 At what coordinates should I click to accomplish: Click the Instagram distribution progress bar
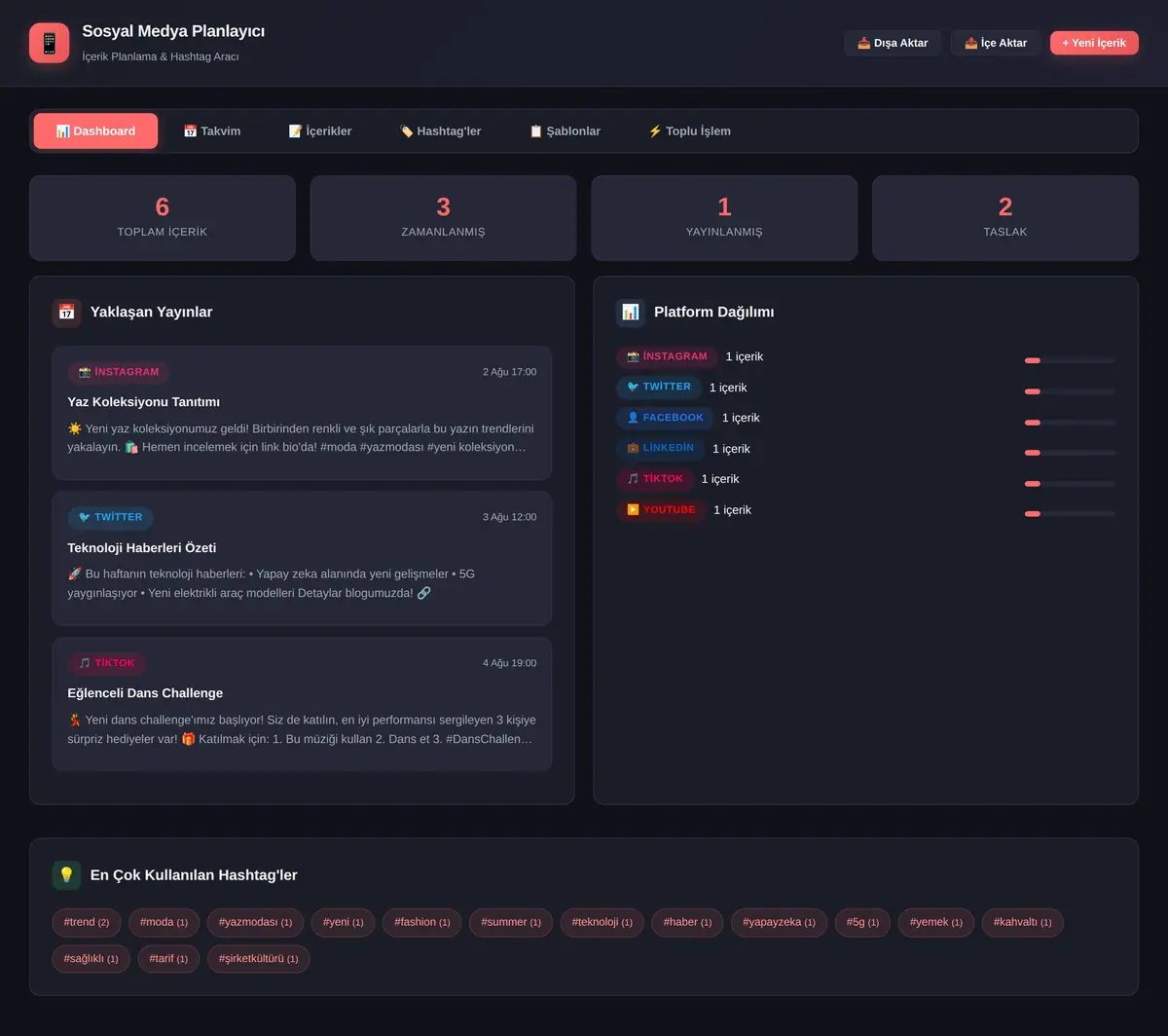[1070, 360]
